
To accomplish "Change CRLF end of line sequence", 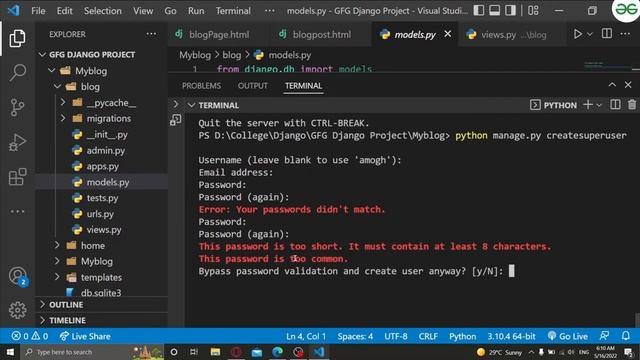I will pyautogui.click(x=428, y=336).
